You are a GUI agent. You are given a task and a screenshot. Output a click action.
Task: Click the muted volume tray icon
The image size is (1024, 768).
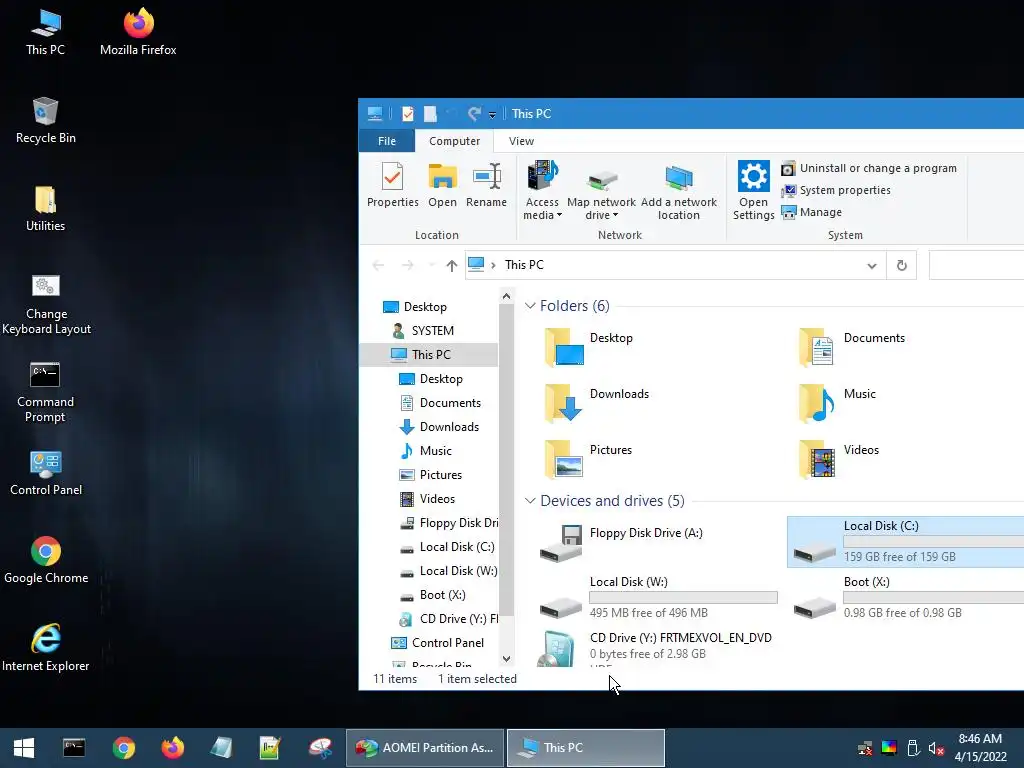tap(936, 748)
